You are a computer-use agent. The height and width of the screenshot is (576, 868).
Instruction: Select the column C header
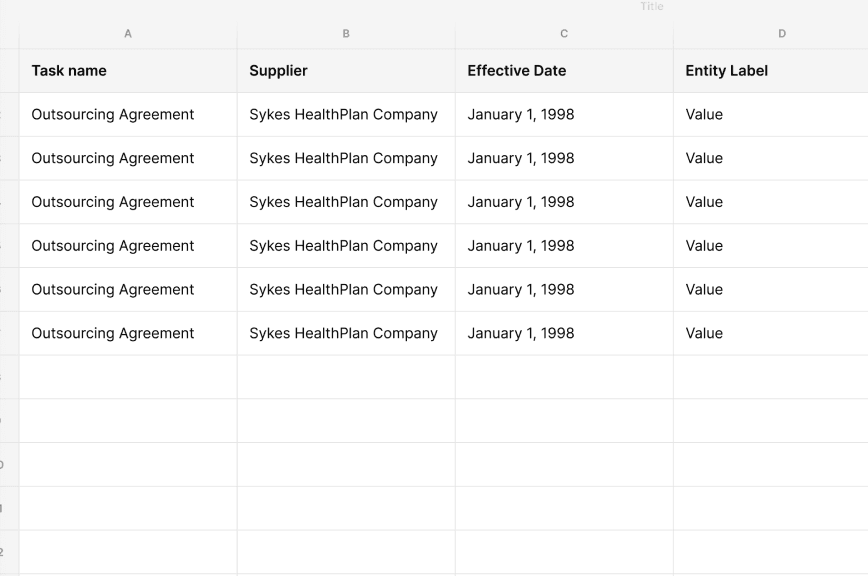pyautogui.click(x=564, y=34)
